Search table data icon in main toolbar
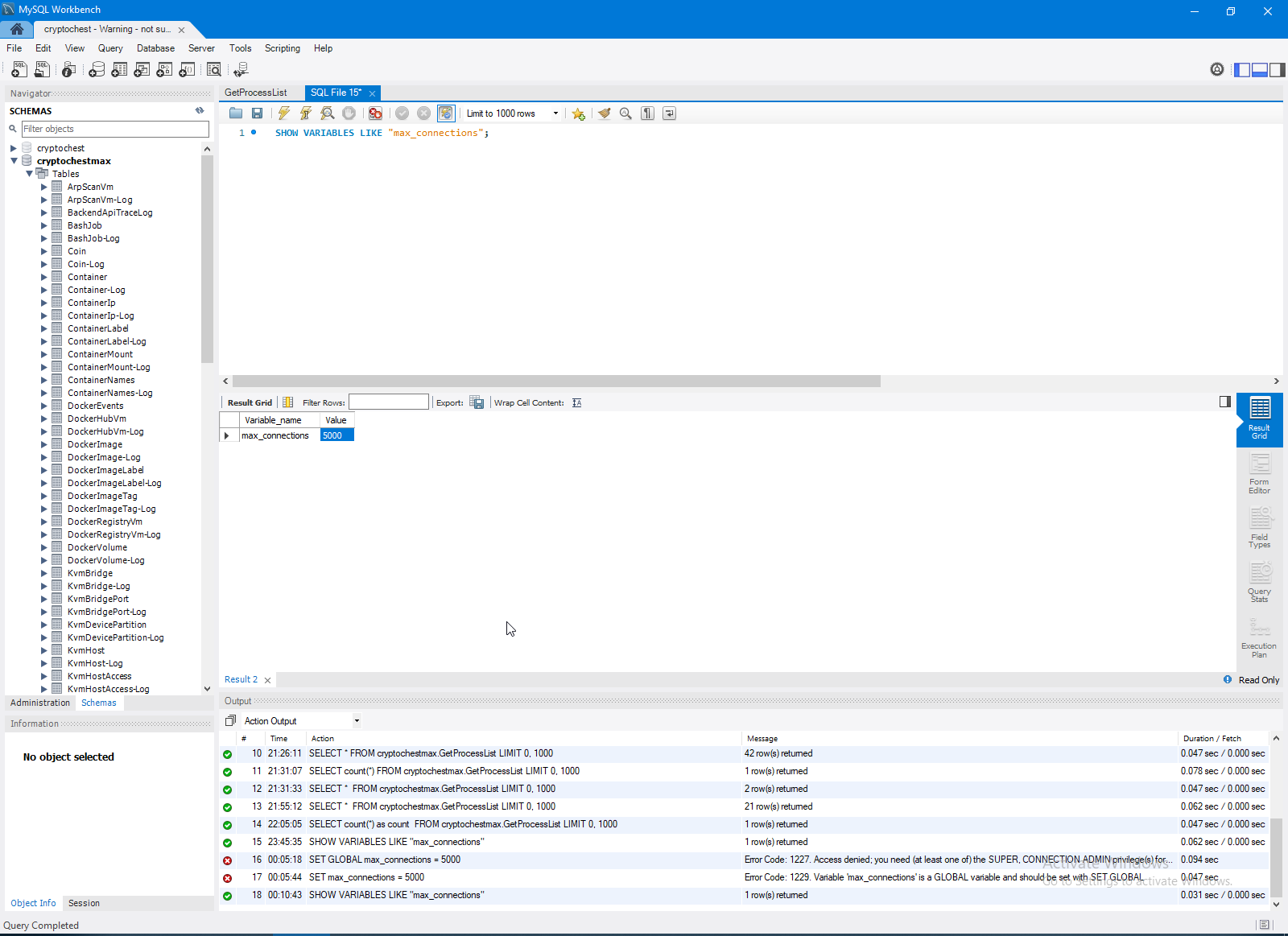 click(x=214, y=70)
